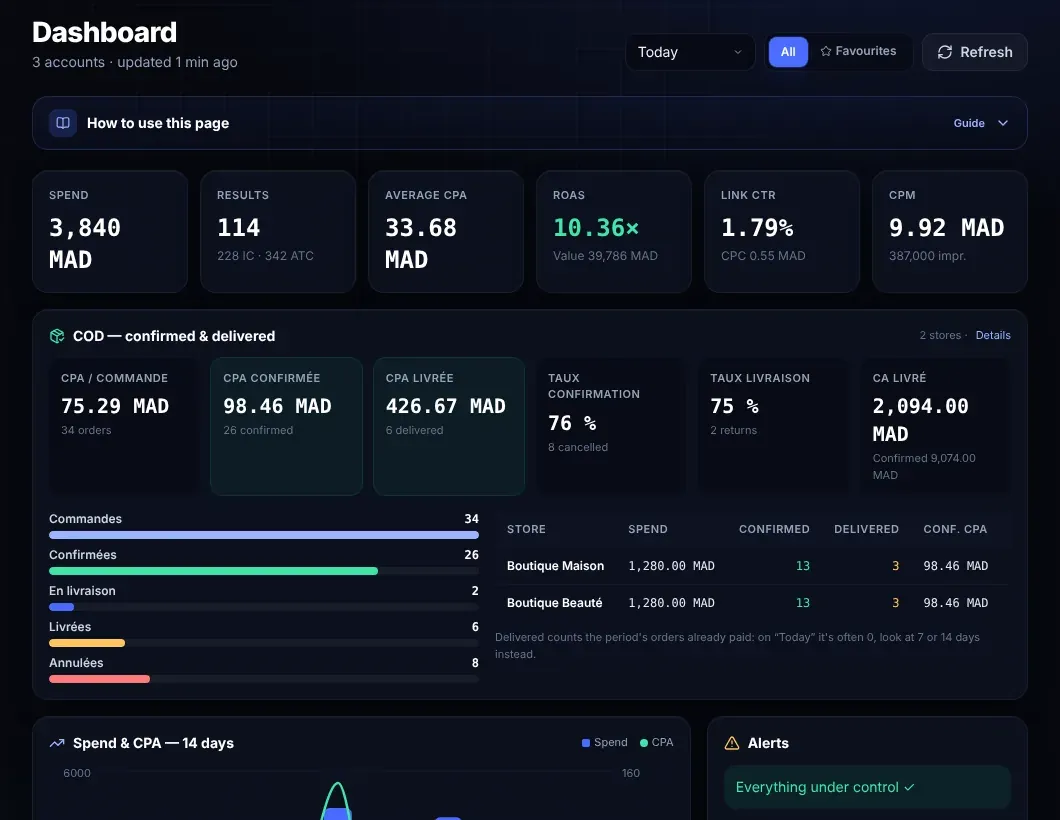Click the Guide link text
Viewport: 1060px width, 820px height.
(x=969, y=123)
